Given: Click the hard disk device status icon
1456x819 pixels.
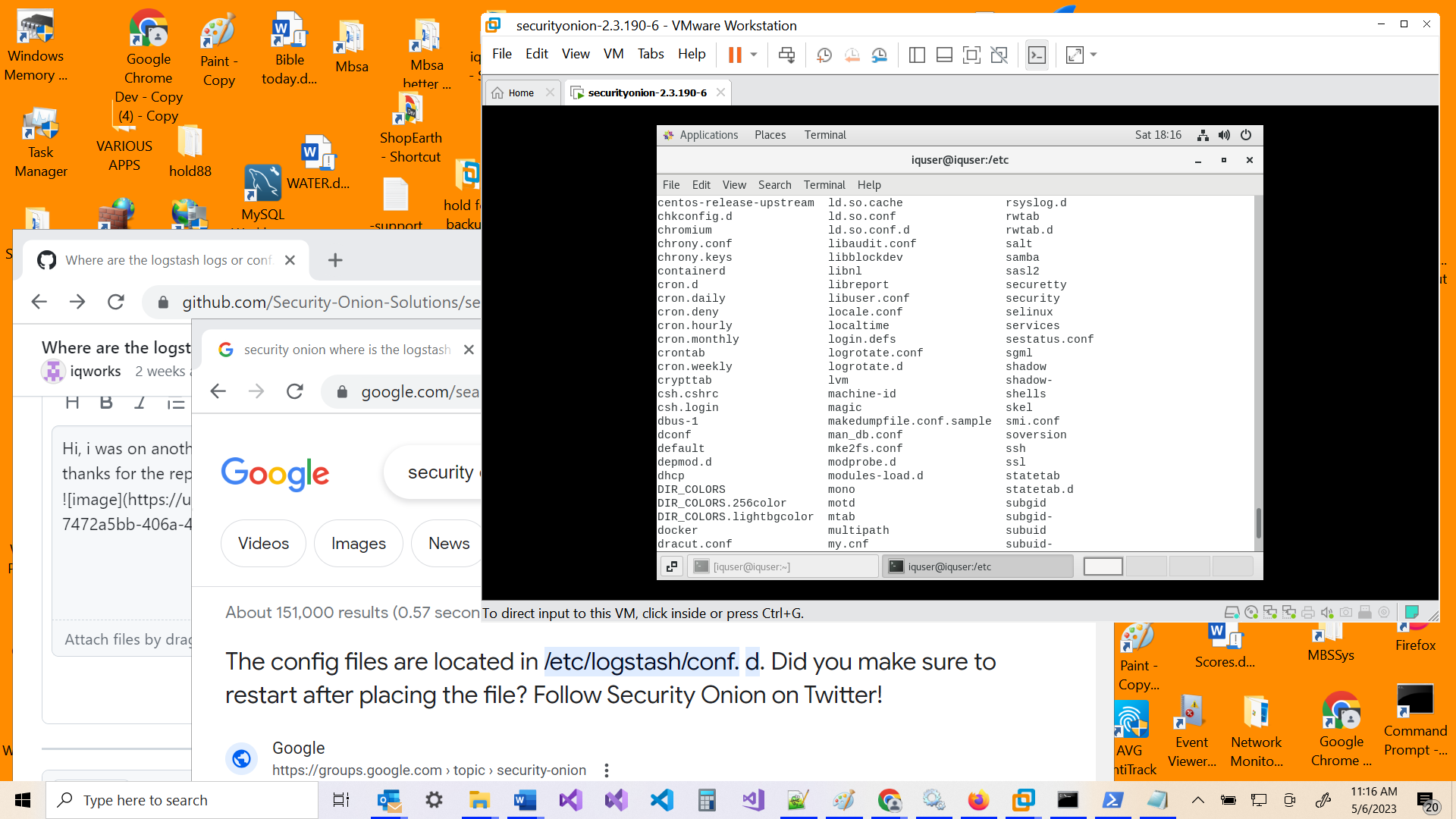Looking at the screenshot, I should [x=1232, y=613].
